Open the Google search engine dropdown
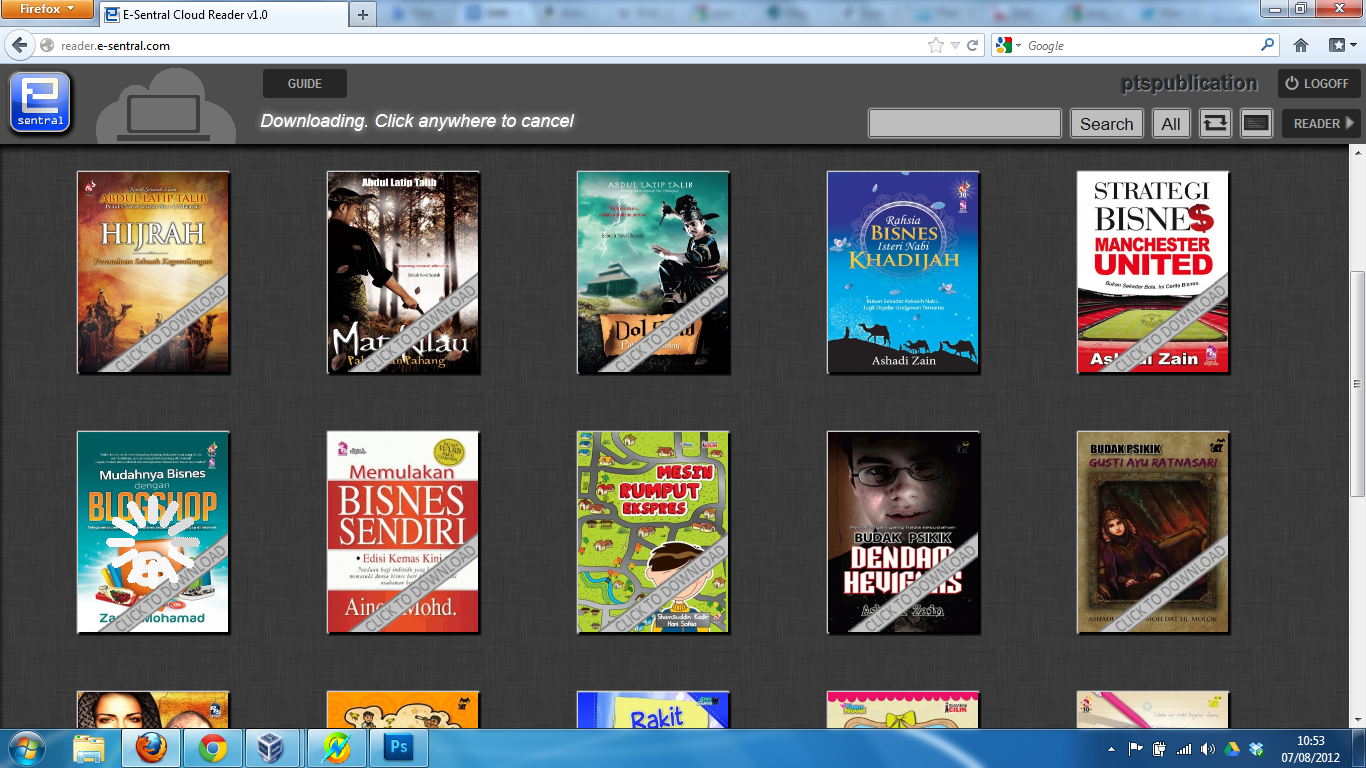Viewport: 1366px width, 768px height. 1006,45
